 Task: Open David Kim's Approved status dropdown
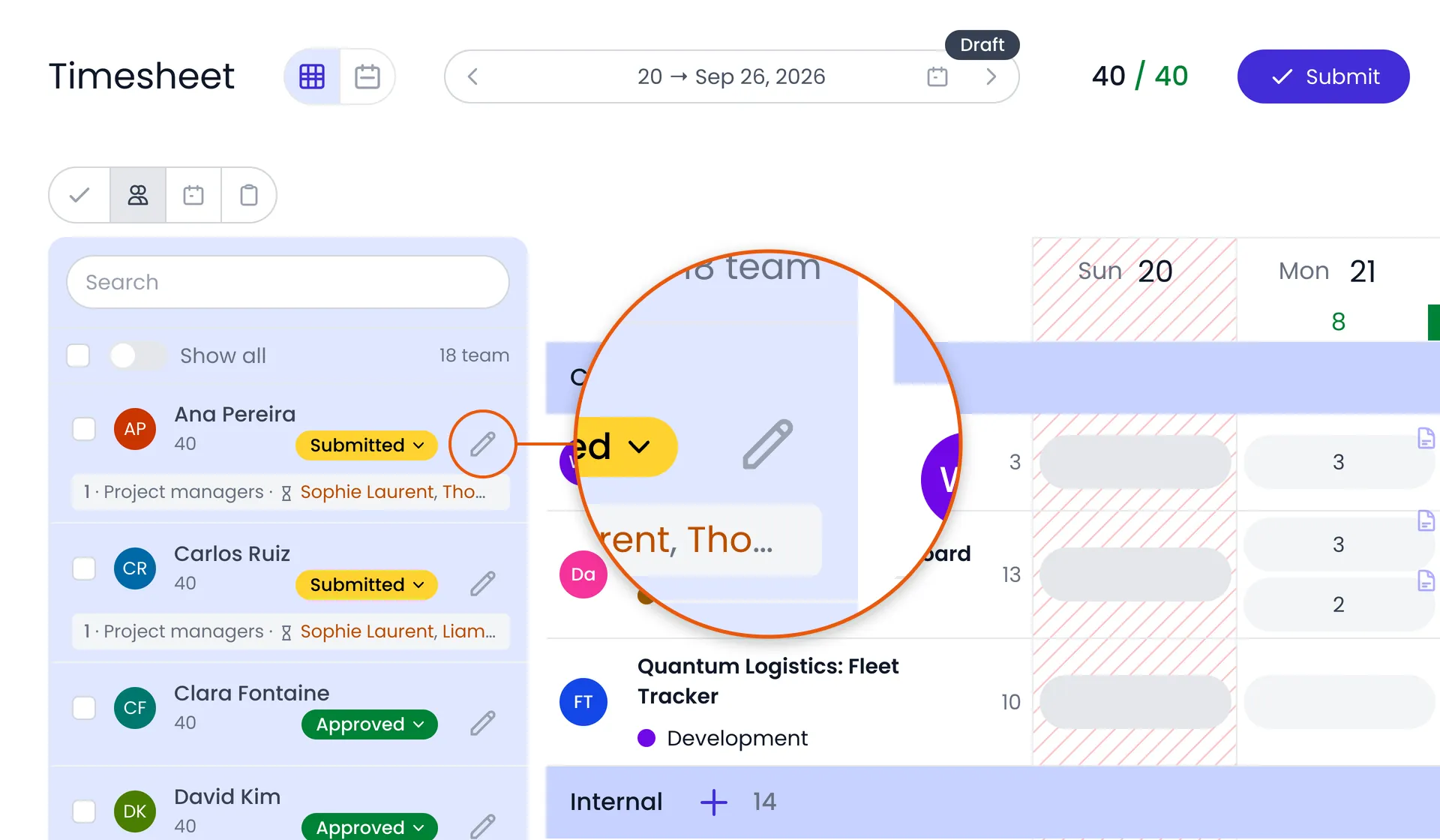pyautogui.click(x=370, y=826)
